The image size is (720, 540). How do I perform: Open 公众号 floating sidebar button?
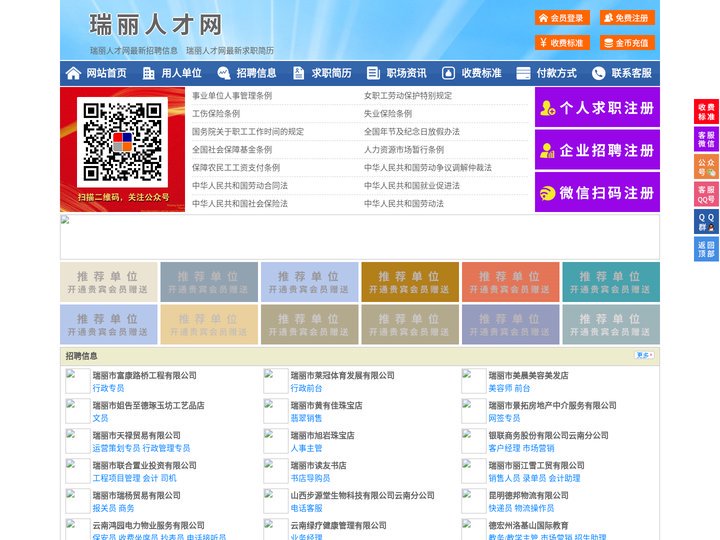(x=706, y=167)
